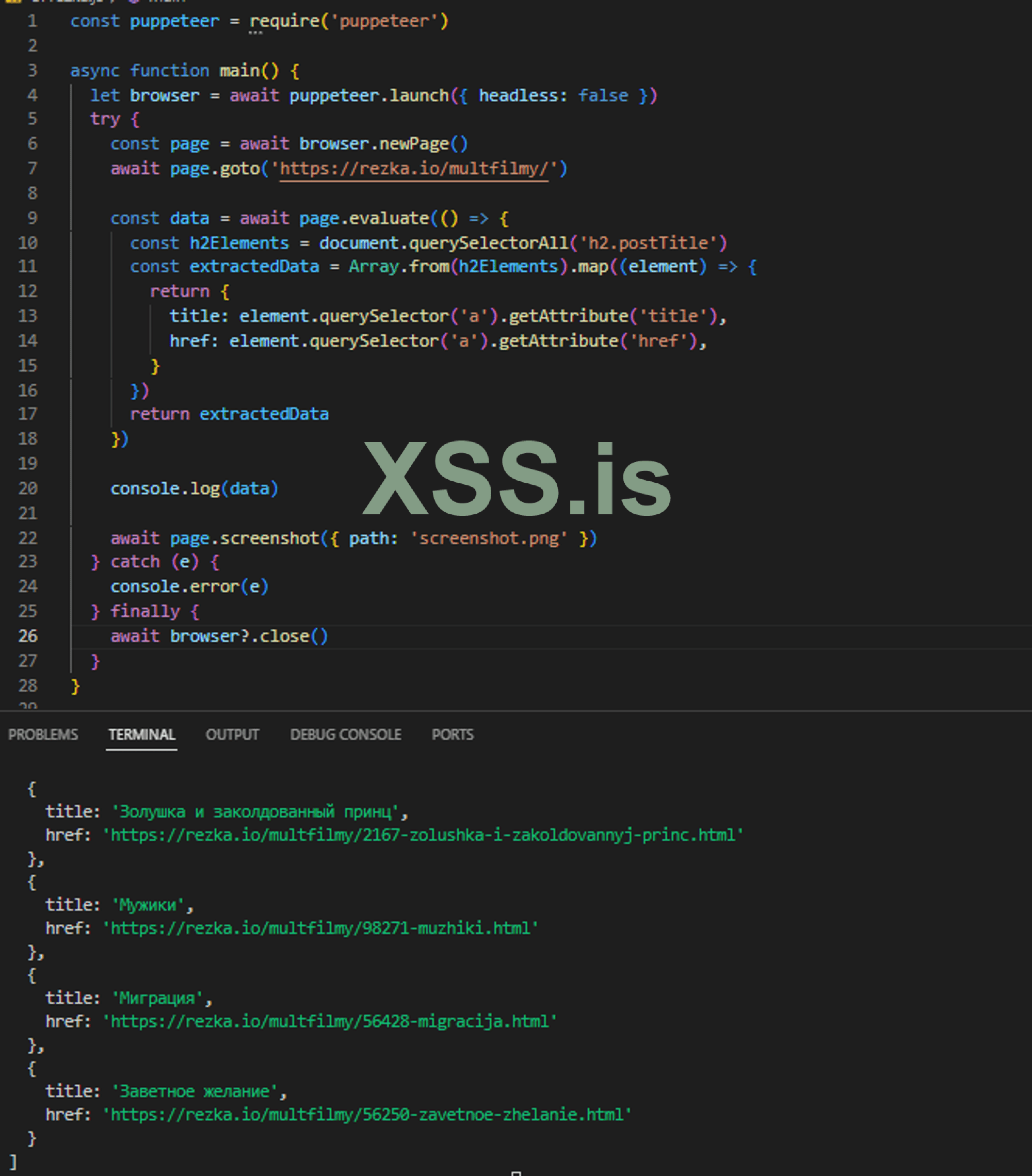Screen dimensions: 1032x1176
Task: Click the false value after headless
Action: point(603,95)
